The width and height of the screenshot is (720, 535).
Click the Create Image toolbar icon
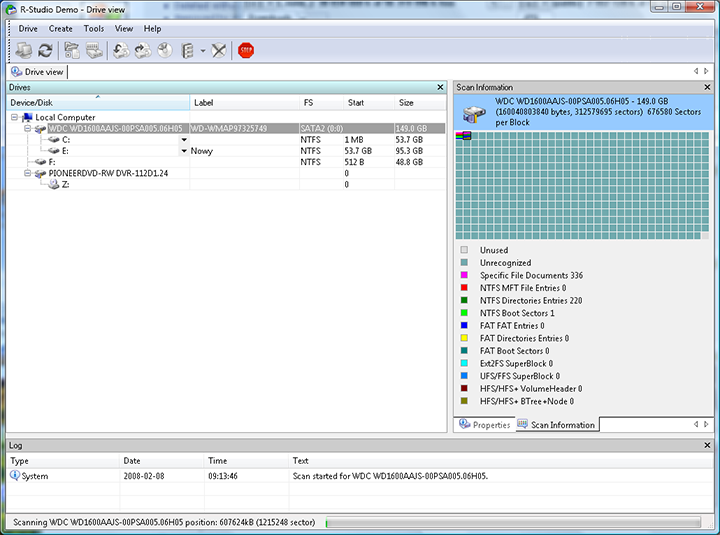[143, 50]
